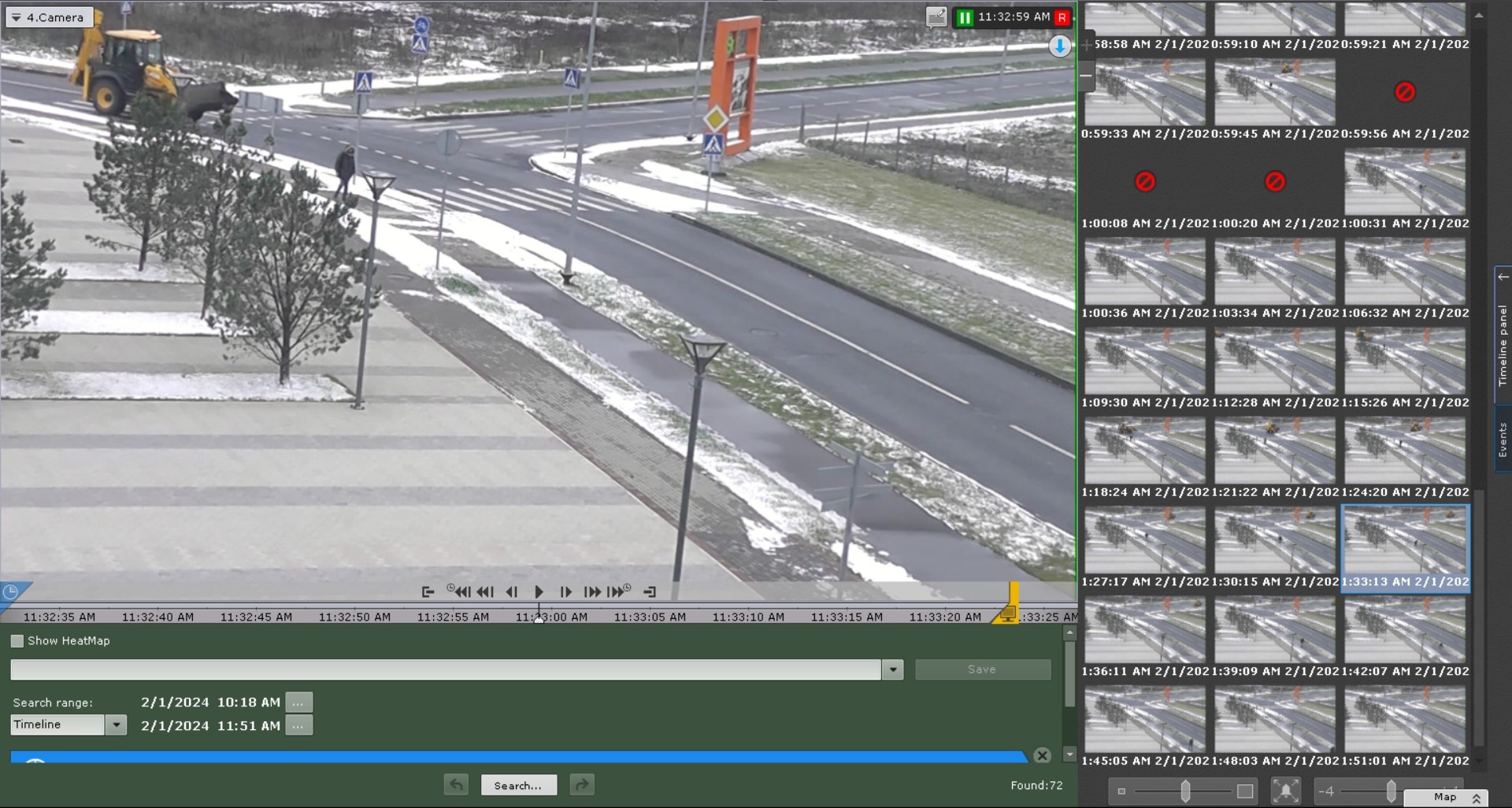
Task: Step one frame backward
Action: 512,592
